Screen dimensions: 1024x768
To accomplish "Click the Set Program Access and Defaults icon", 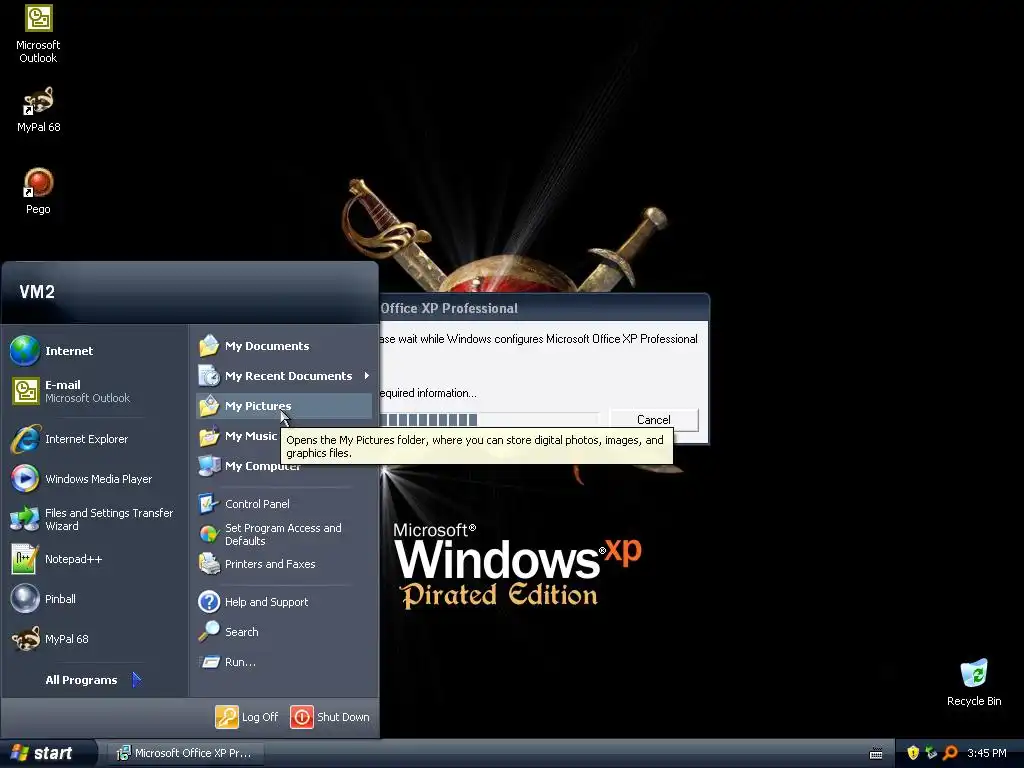I will coord(209,534).
